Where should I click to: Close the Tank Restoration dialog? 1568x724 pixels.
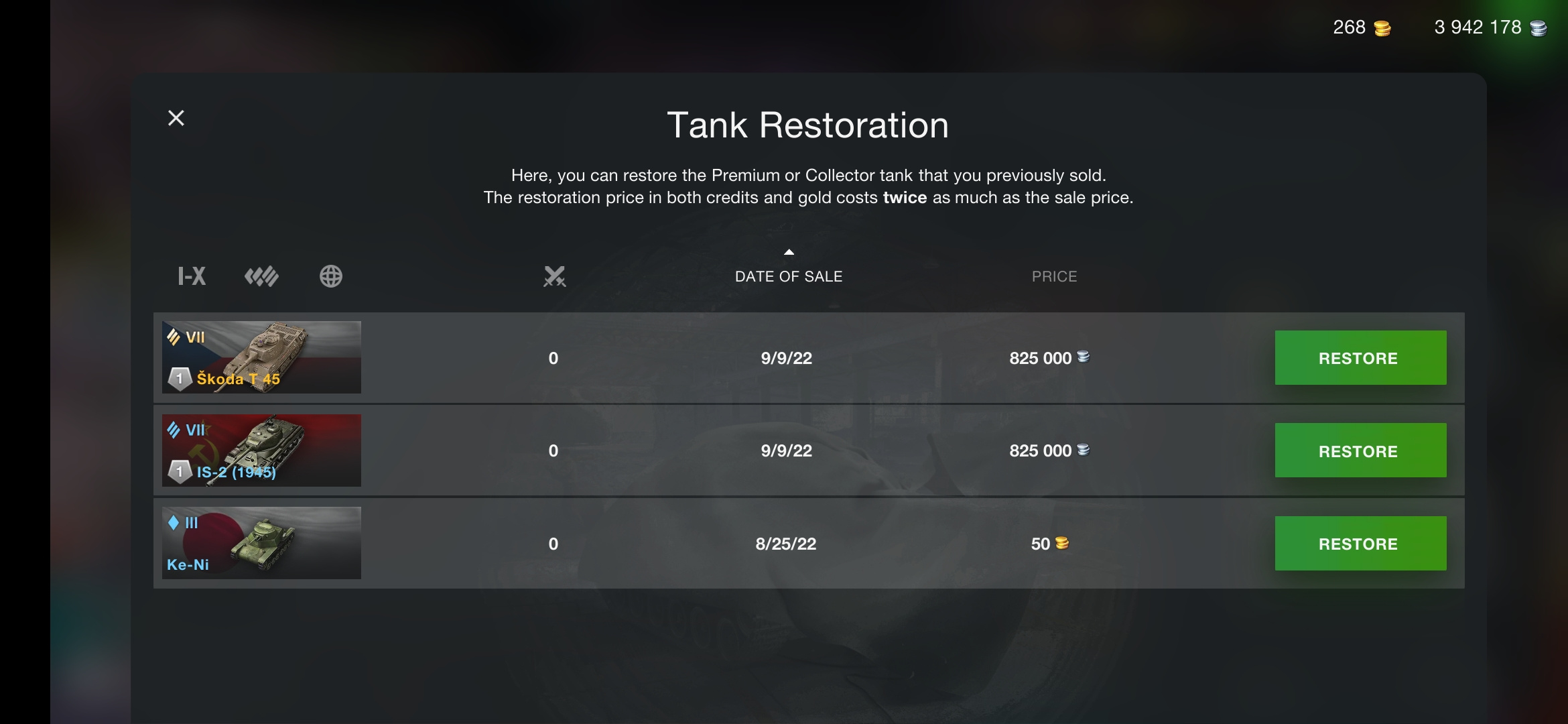176,118
